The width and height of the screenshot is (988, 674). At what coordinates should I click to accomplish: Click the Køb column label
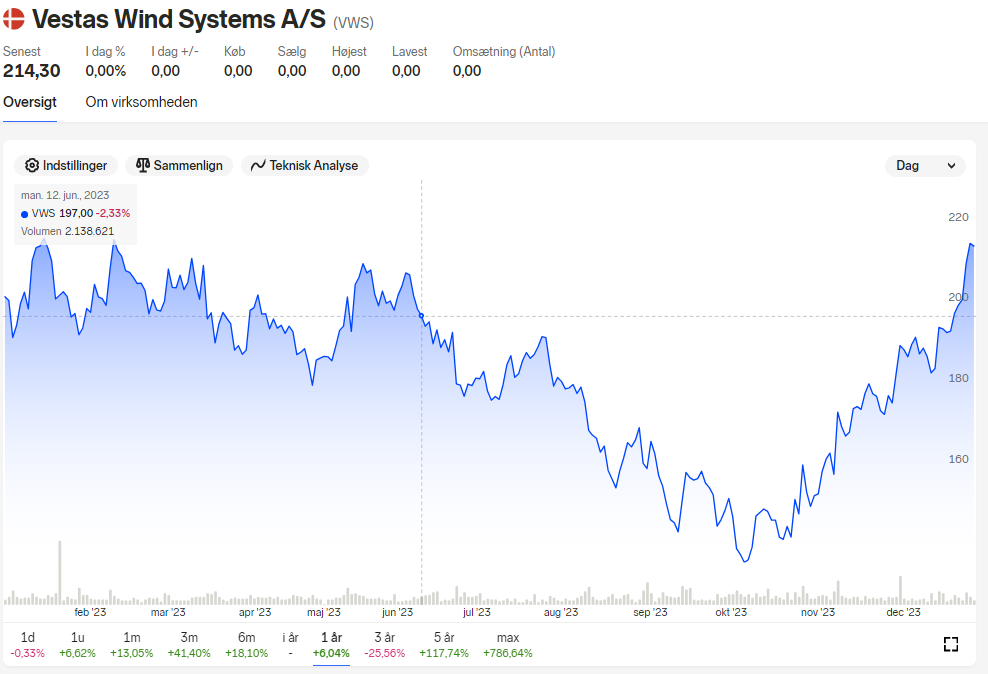(x=234, y=52)
